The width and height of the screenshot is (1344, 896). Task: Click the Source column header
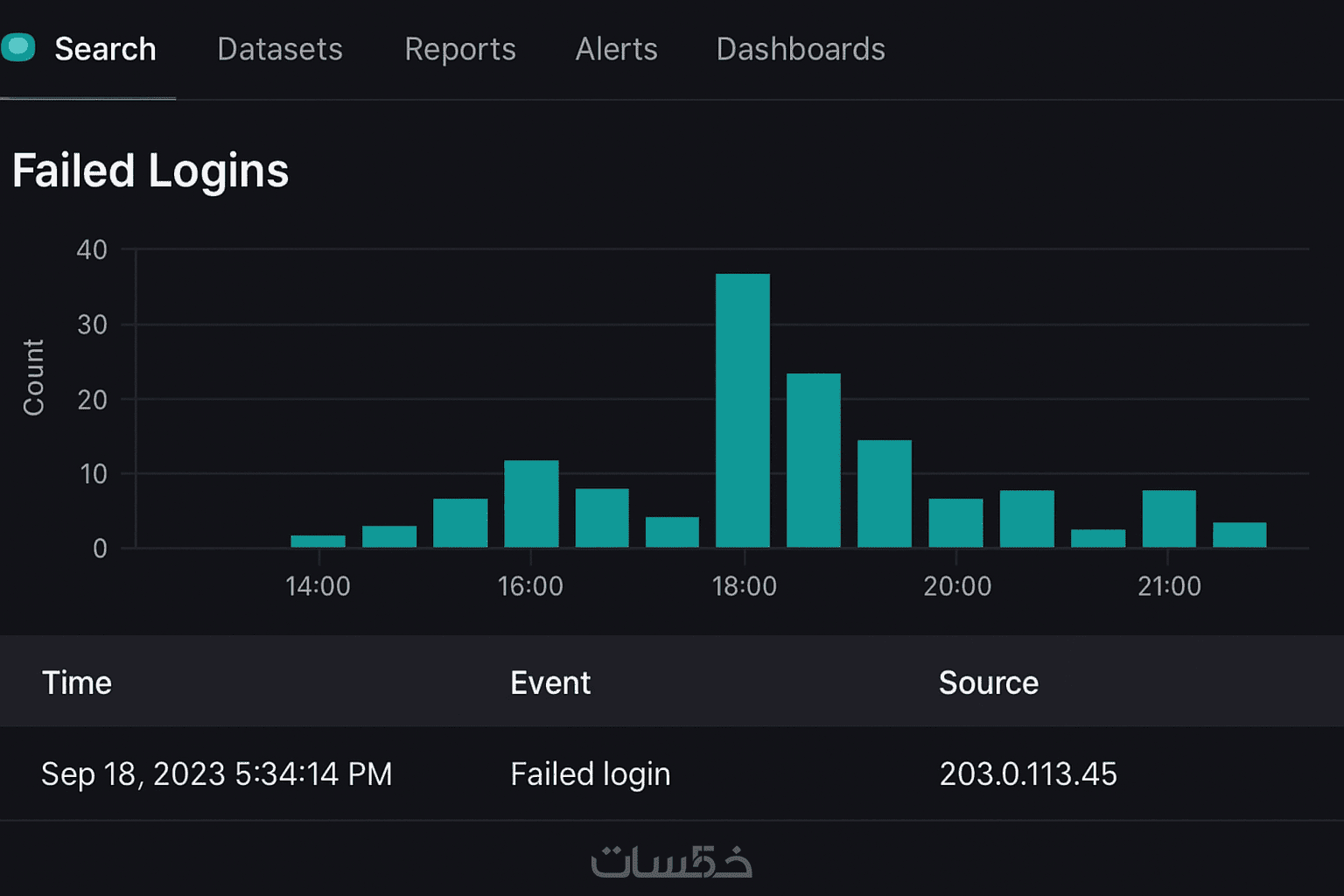point(989,682)
